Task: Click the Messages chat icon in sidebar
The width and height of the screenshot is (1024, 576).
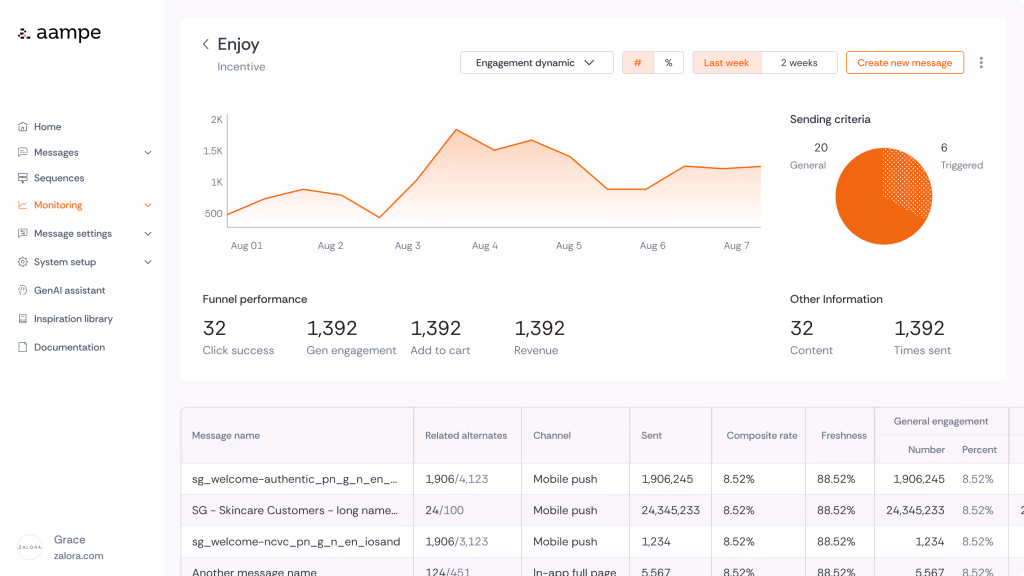Action: tap(23, 152)
